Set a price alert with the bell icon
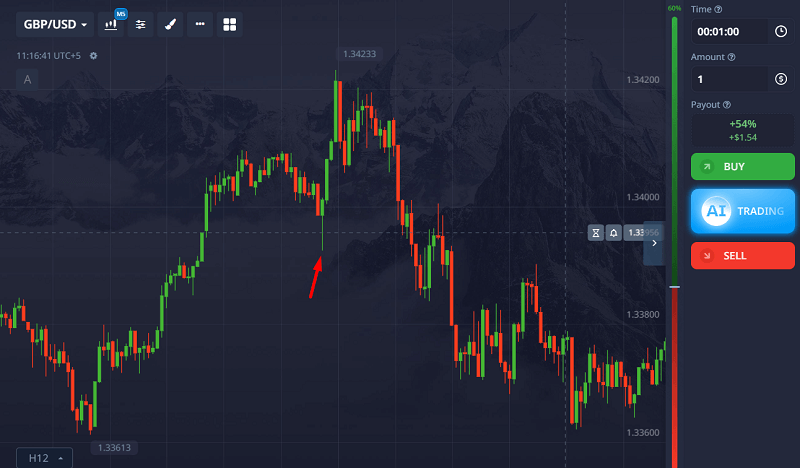 [x=613, y=232]
